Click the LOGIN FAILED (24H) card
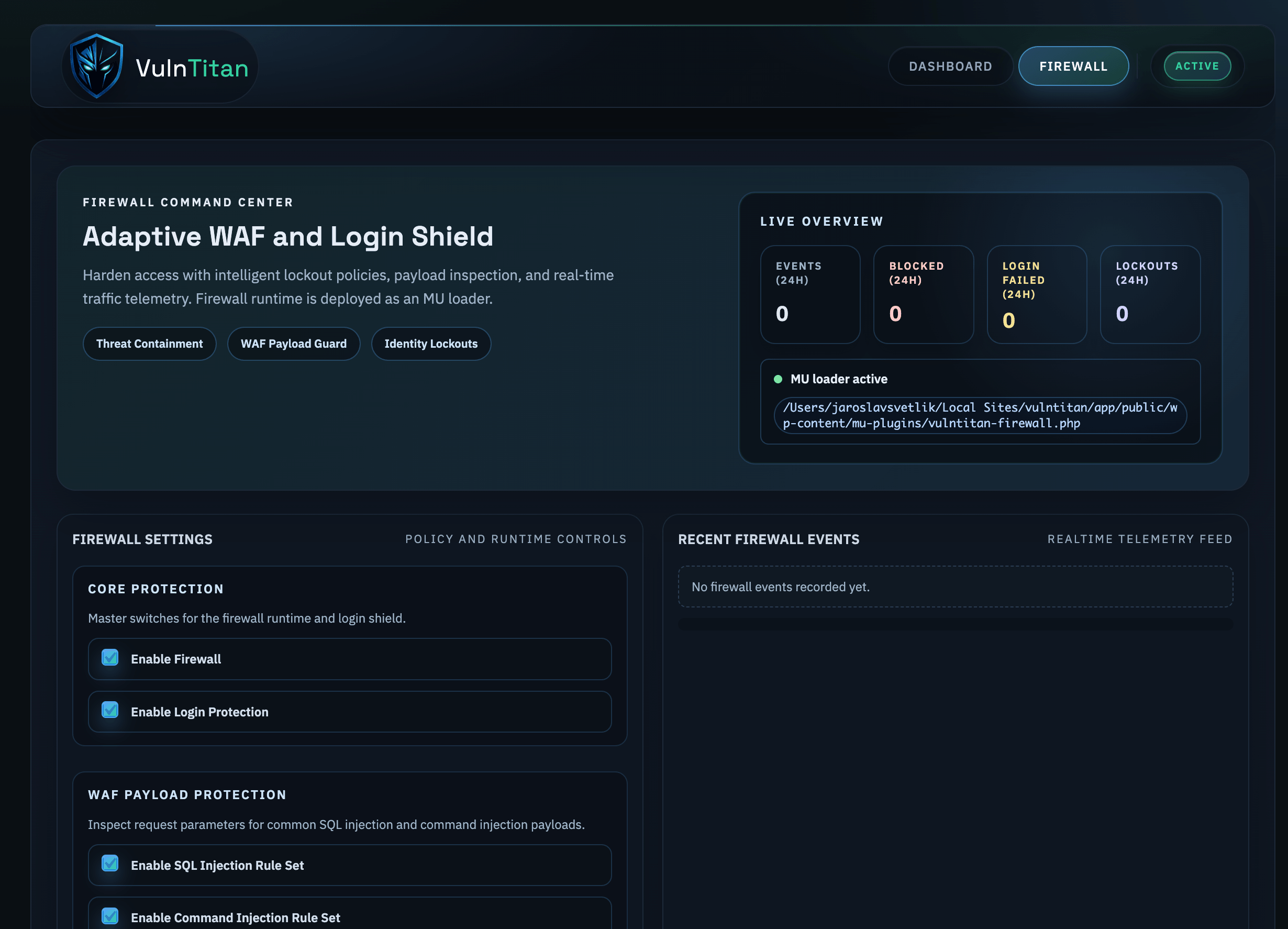1288x929 pixels. click(x=1037, y=294)
